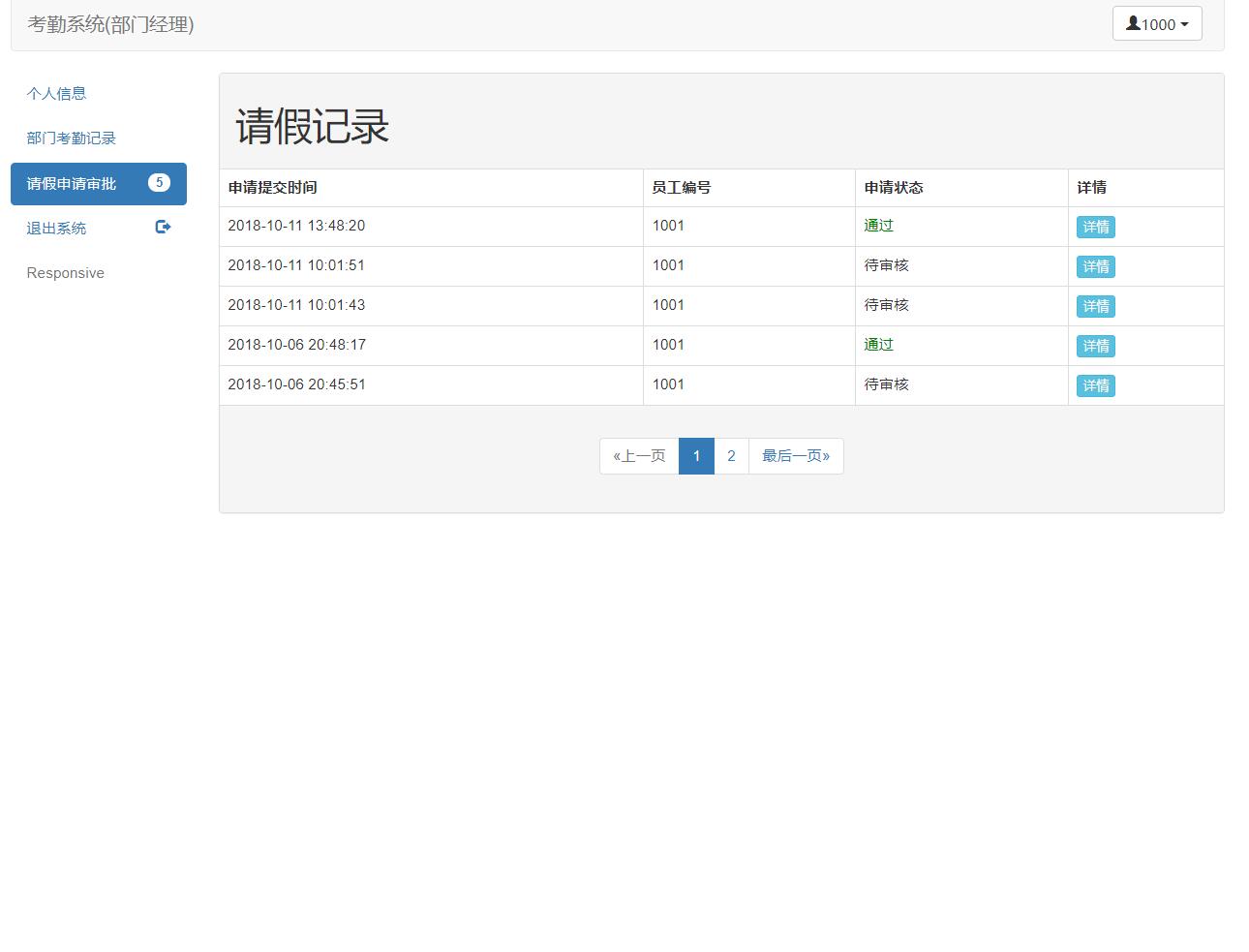Click the user icon next to 1000
The image size is (1249, 952).
pyautogui.click(x=1132, y=23)
